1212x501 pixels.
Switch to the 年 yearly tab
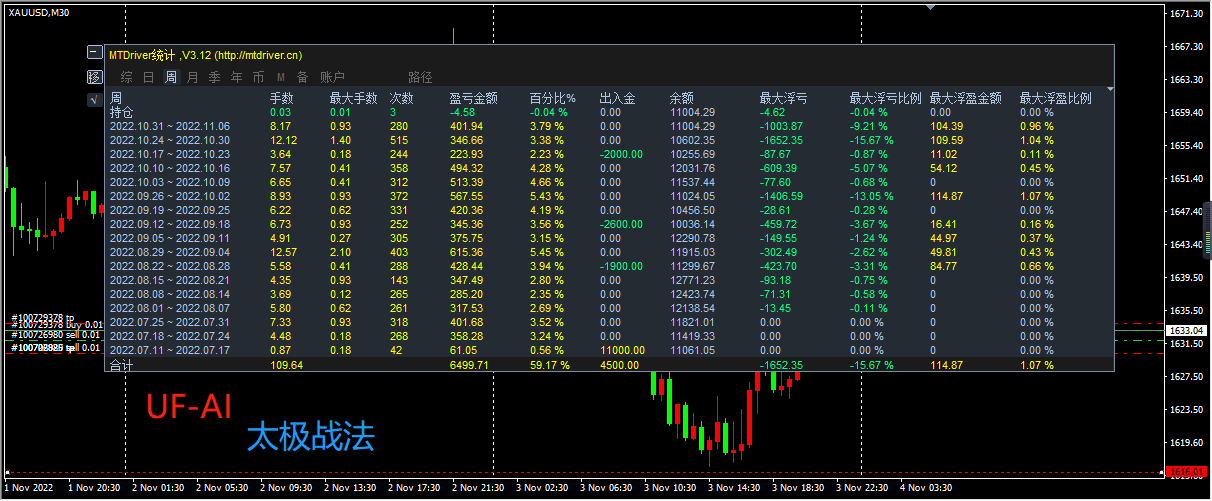pos(236,77)
